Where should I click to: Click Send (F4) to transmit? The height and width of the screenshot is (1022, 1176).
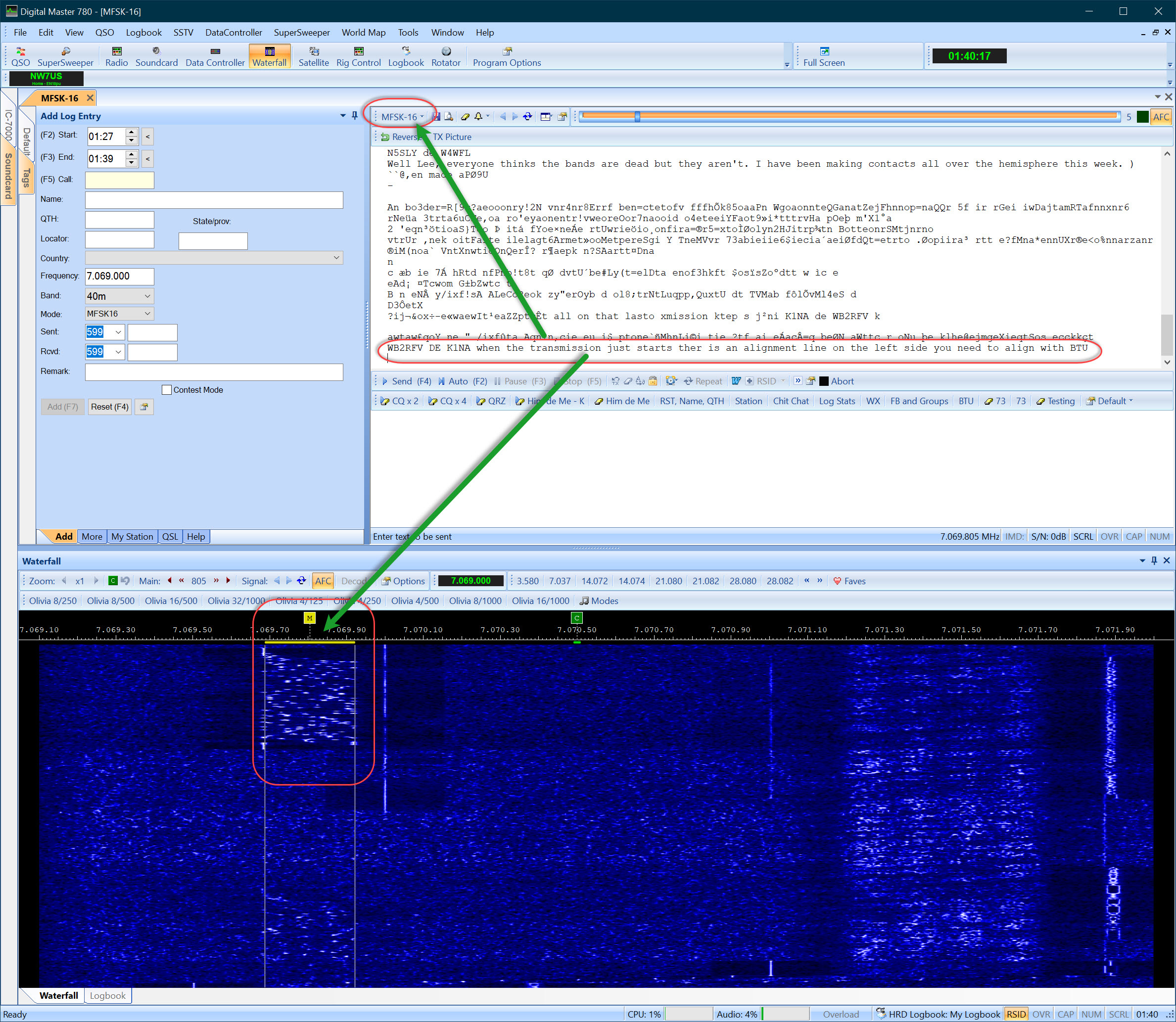[x=406, y=381]
